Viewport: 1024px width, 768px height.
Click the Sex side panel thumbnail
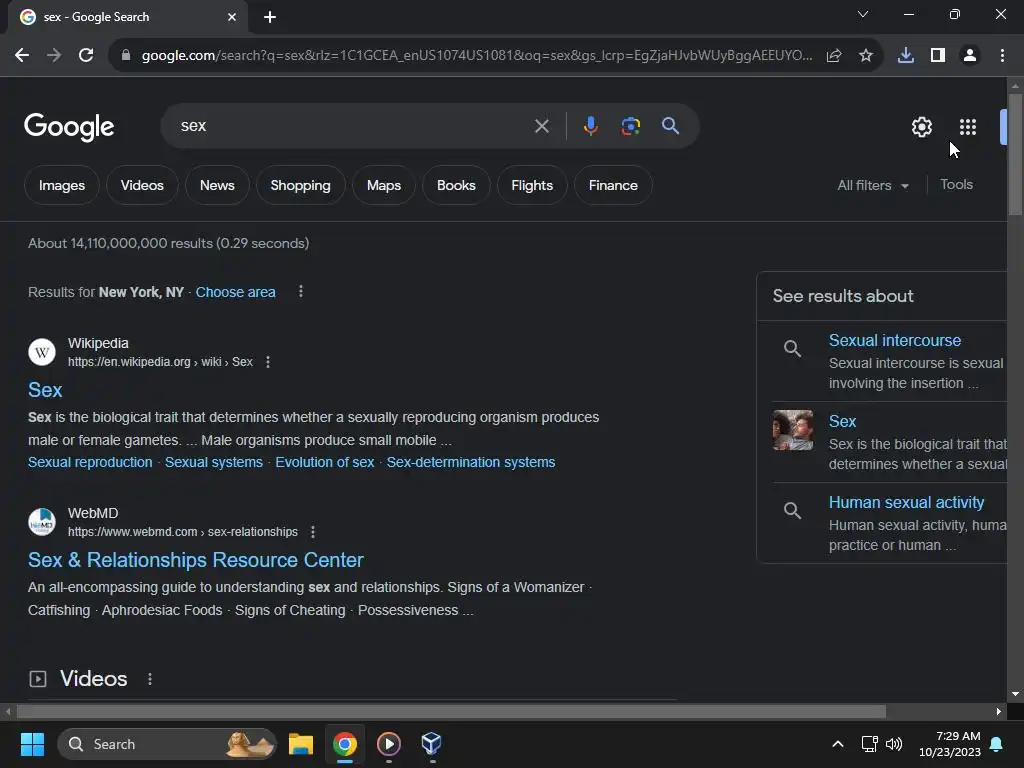(x=793, y=430)
